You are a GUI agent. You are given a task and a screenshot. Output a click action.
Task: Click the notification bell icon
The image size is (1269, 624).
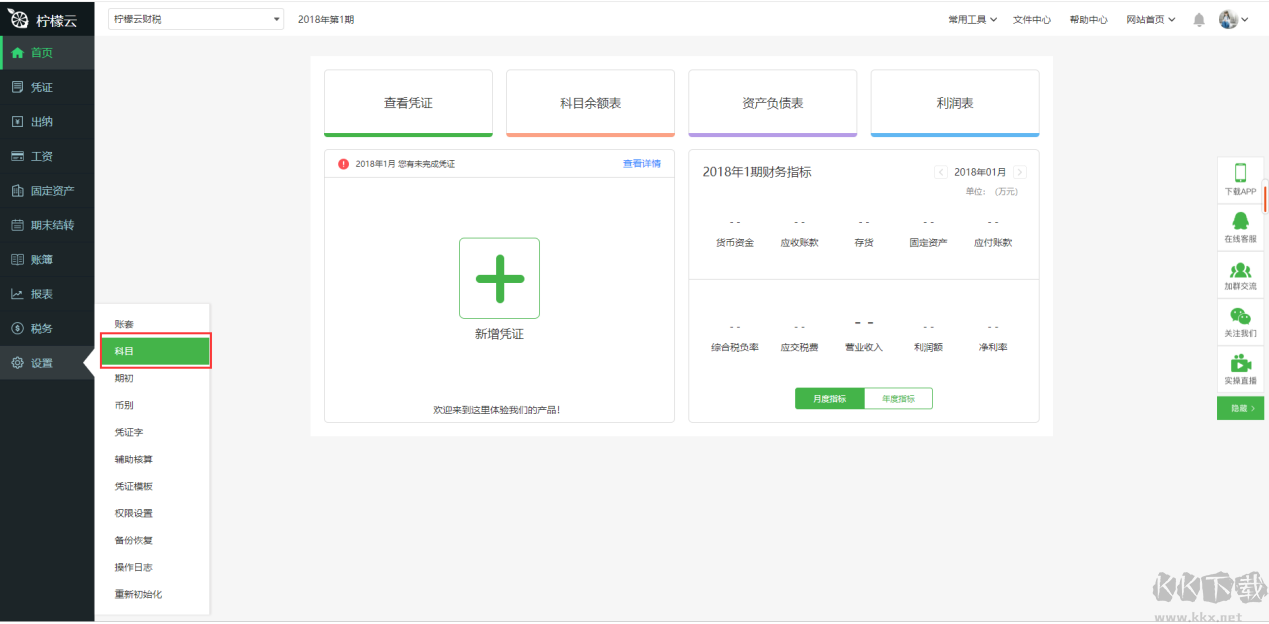[x=1199, y=20]
